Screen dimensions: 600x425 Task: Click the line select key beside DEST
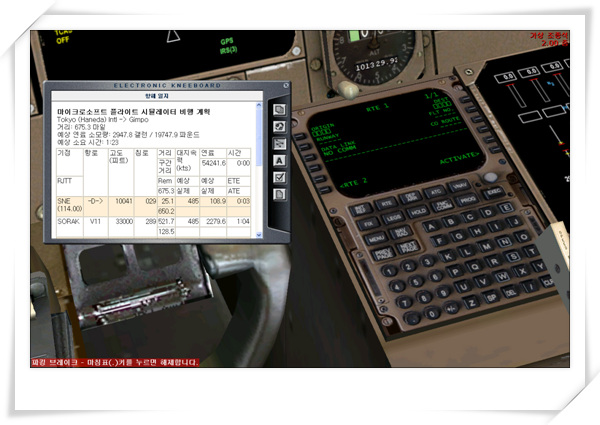(466, 99)
